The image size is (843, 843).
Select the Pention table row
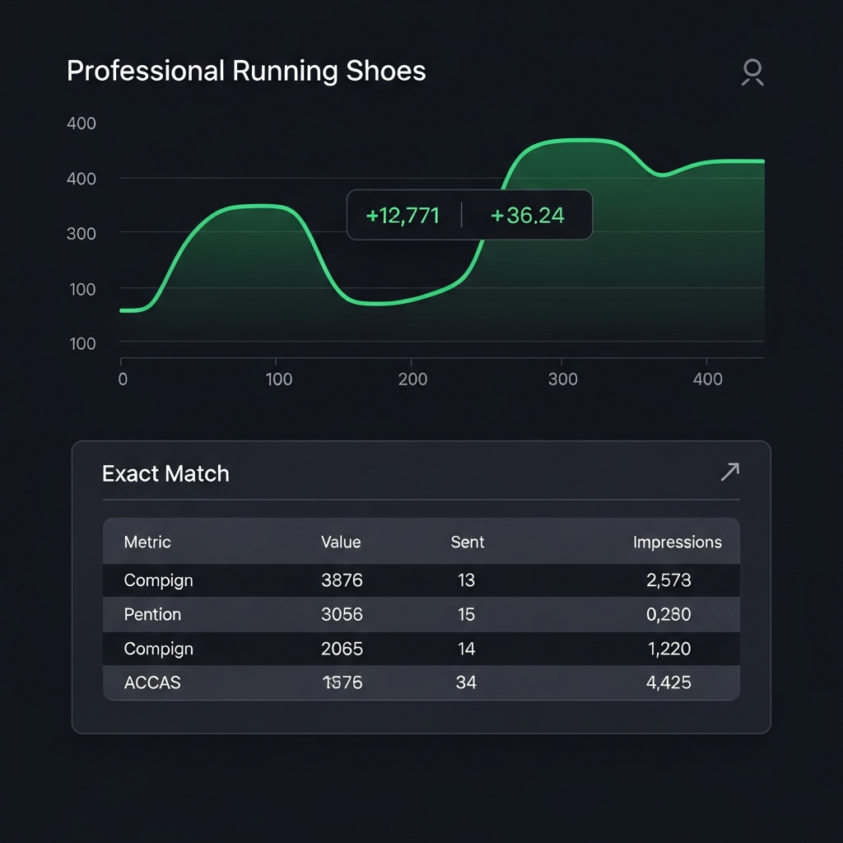tap(422, 614)
